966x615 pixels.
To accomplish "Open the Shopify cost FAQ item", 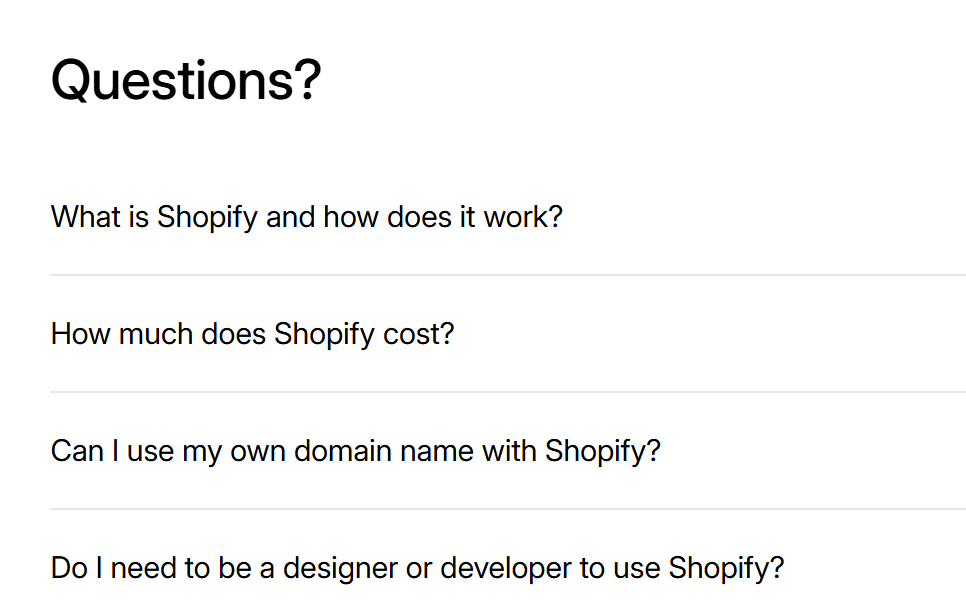I will coord(252,333).
